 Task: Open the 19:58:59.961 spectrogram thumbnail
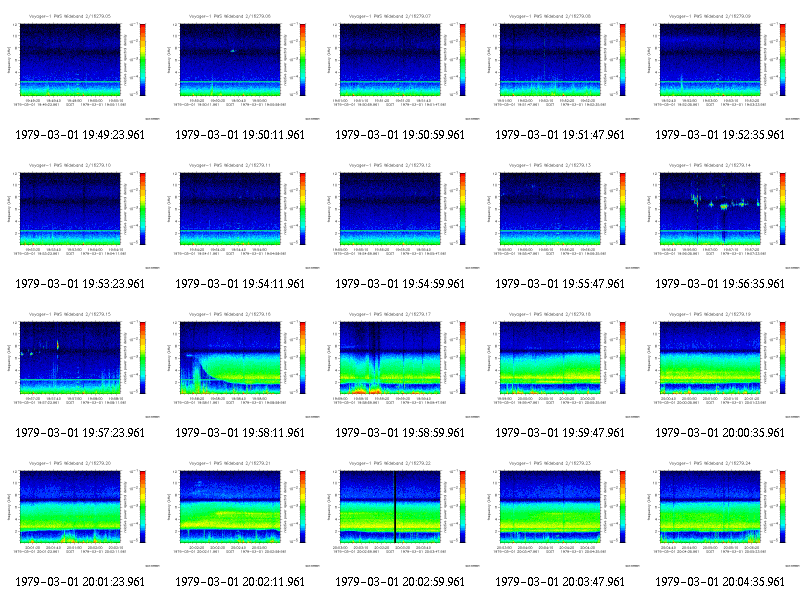coord(400,362)
